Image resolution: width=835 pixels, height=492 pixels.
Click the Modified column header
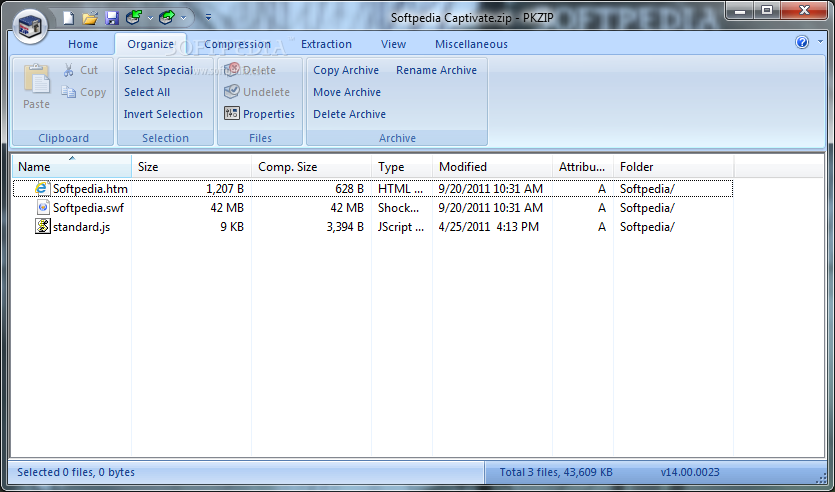[x=493, y=167]
